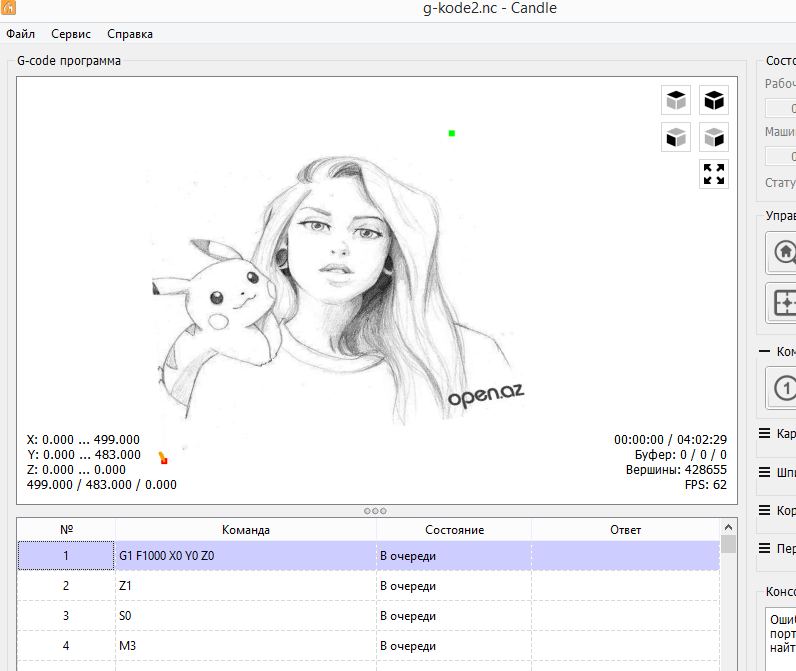This screenshot has height=671, width=796.
Task: Click the FPS: 62 readout
Action: coord(706,485)
